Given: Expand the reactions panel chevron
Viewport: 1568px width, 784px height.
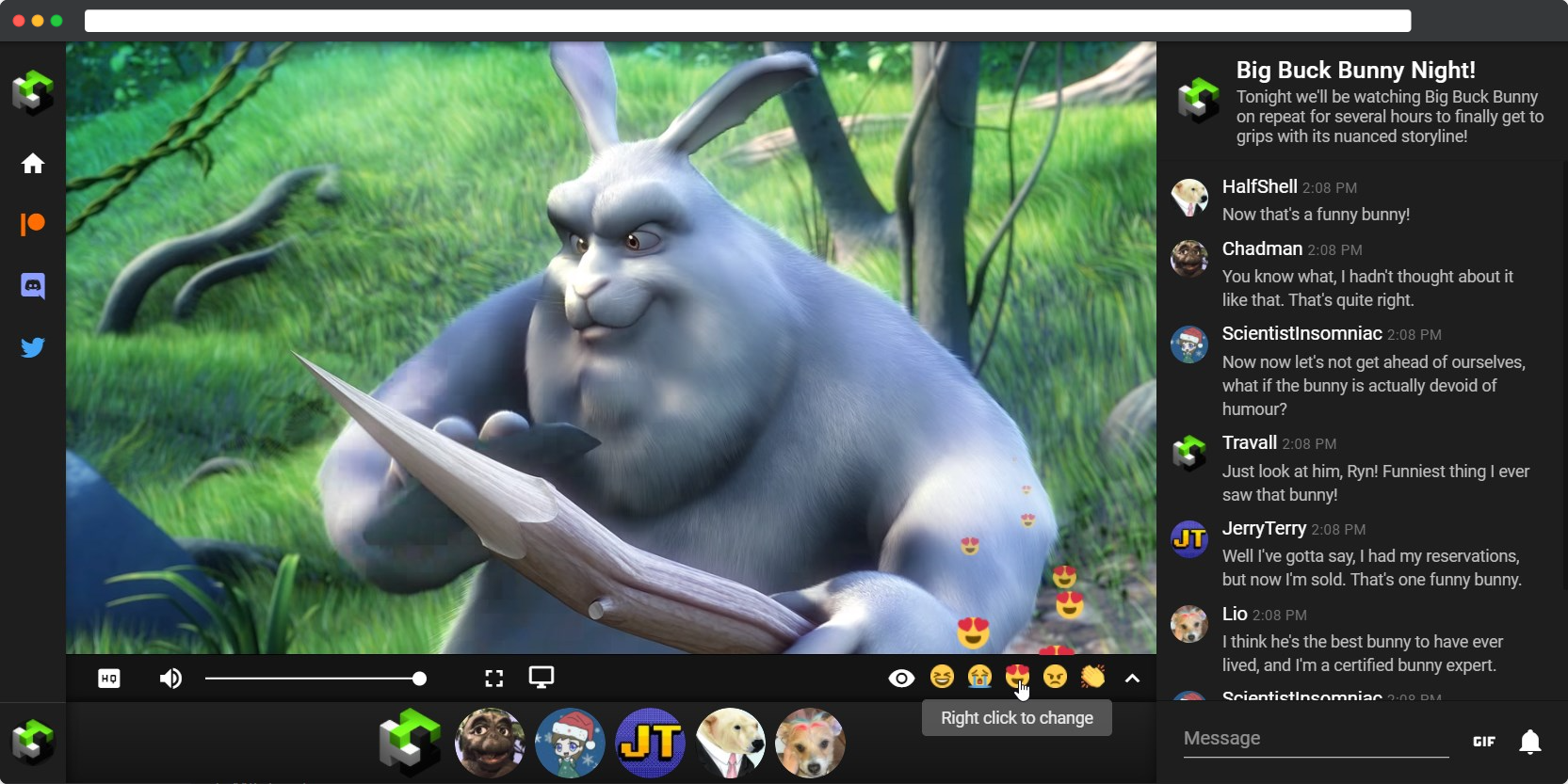Looking at the screenshot, I should click(1133, 679).
